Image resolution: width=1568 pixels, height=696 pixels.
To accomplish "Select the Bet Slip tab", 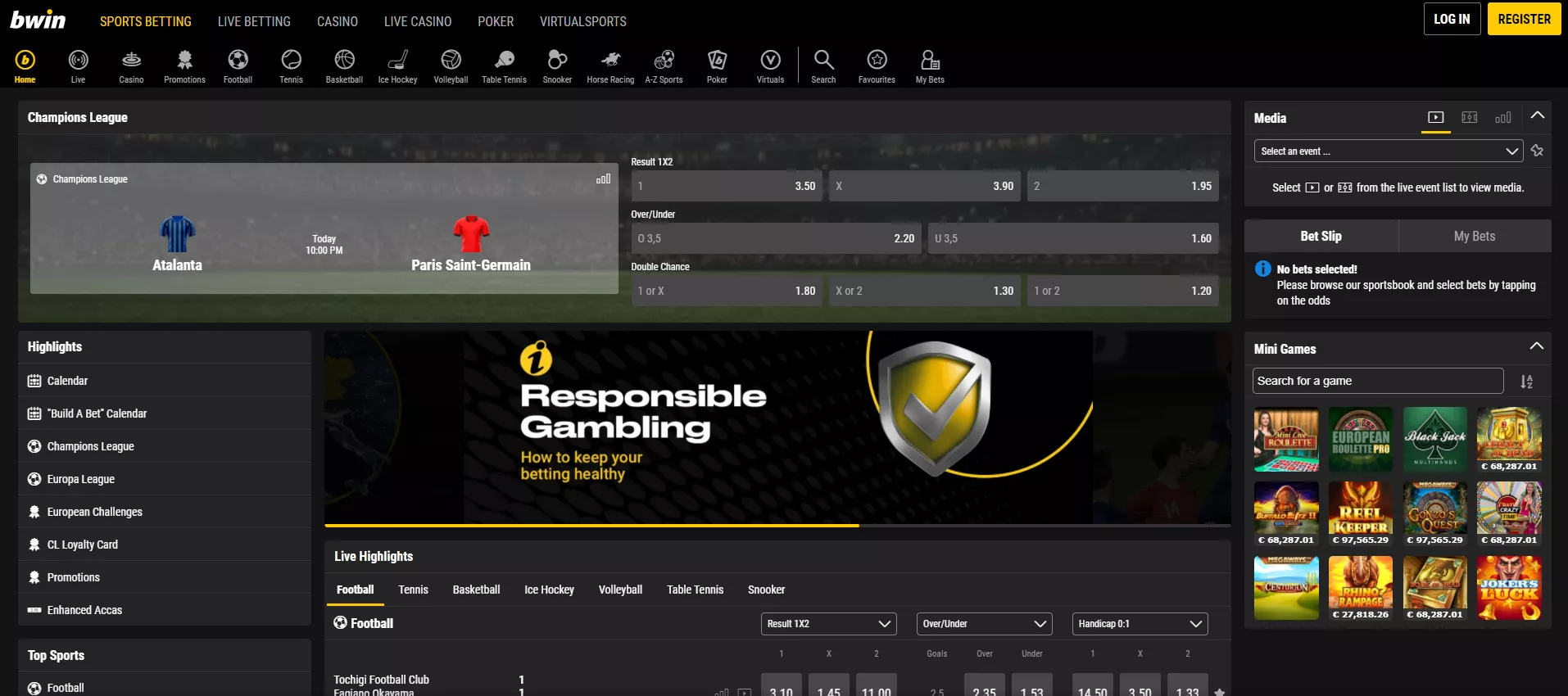I will coord(1321,236).
